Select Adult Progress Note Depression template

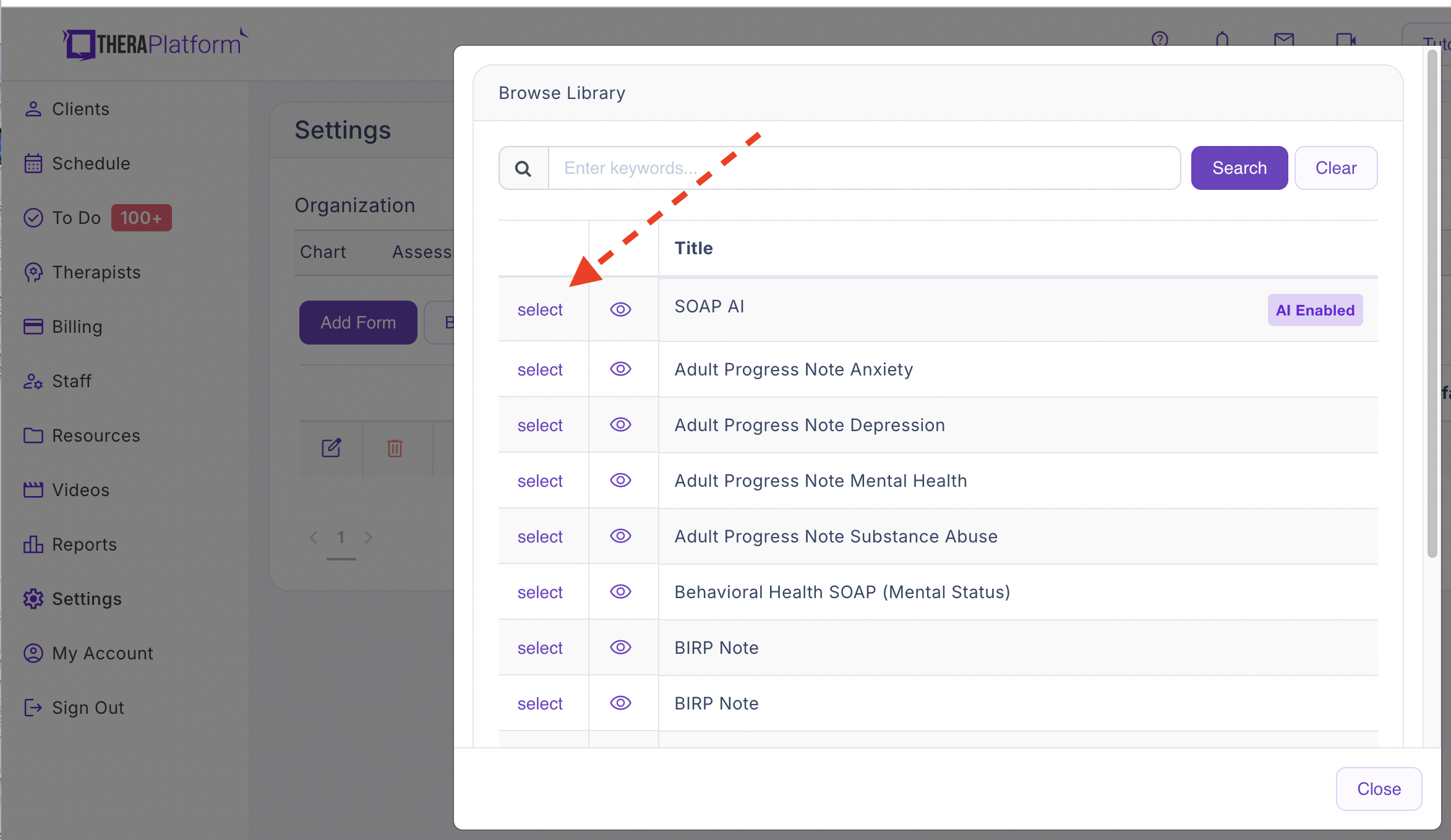pyautogui.click(x=540, y=426)
